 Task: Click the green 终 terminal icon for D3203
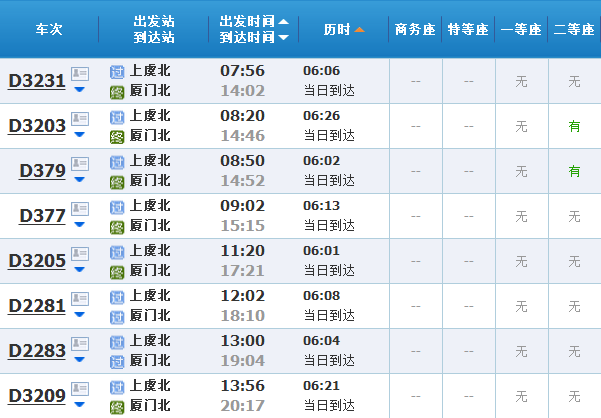[x=117, y=137]
